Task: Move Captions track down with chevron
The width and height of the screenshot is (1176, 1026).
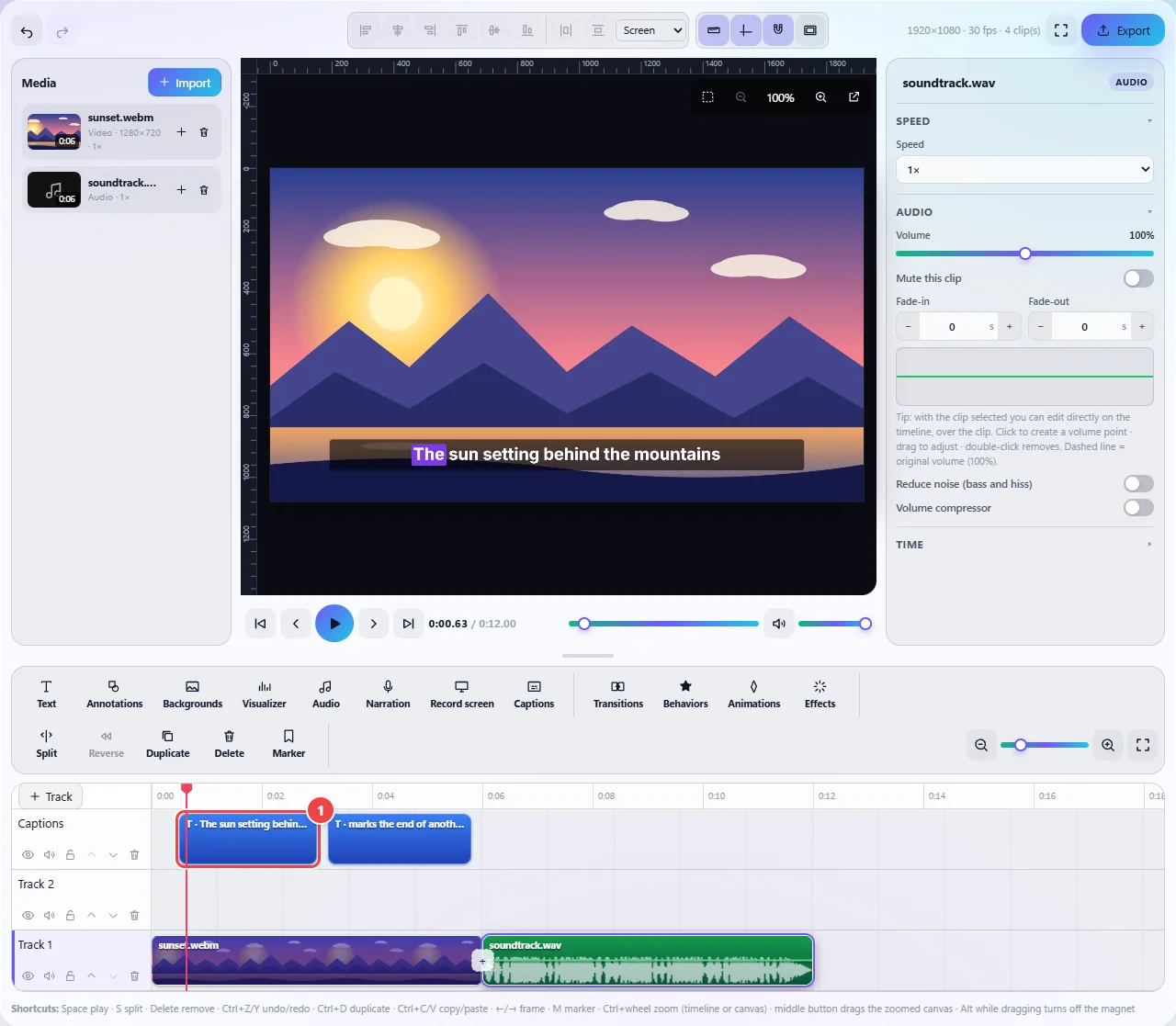Action: pyautogui.click(x=113, y=855)
